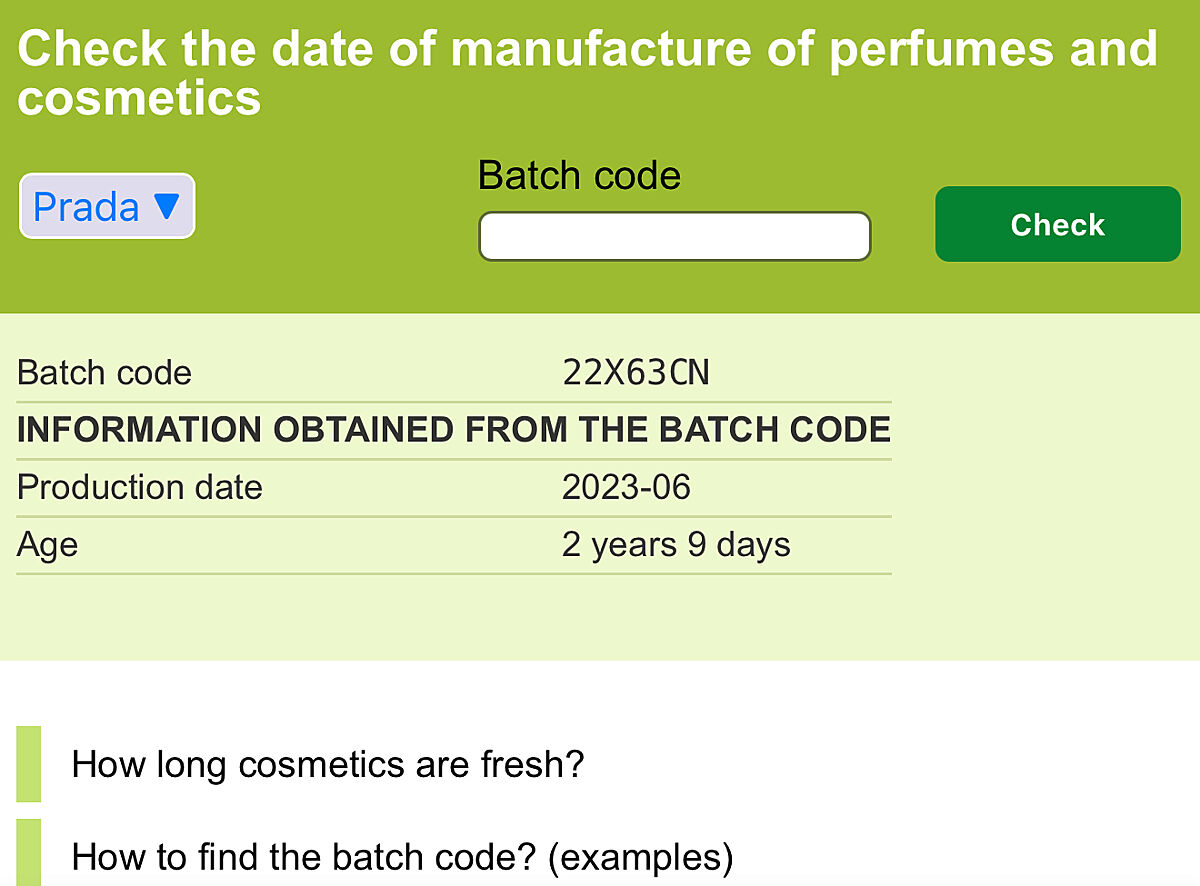This screenshot has width=1200, height=886.
Task: Click the blue triangle arrow beside Prada
Action: click(x=167, y=207)
